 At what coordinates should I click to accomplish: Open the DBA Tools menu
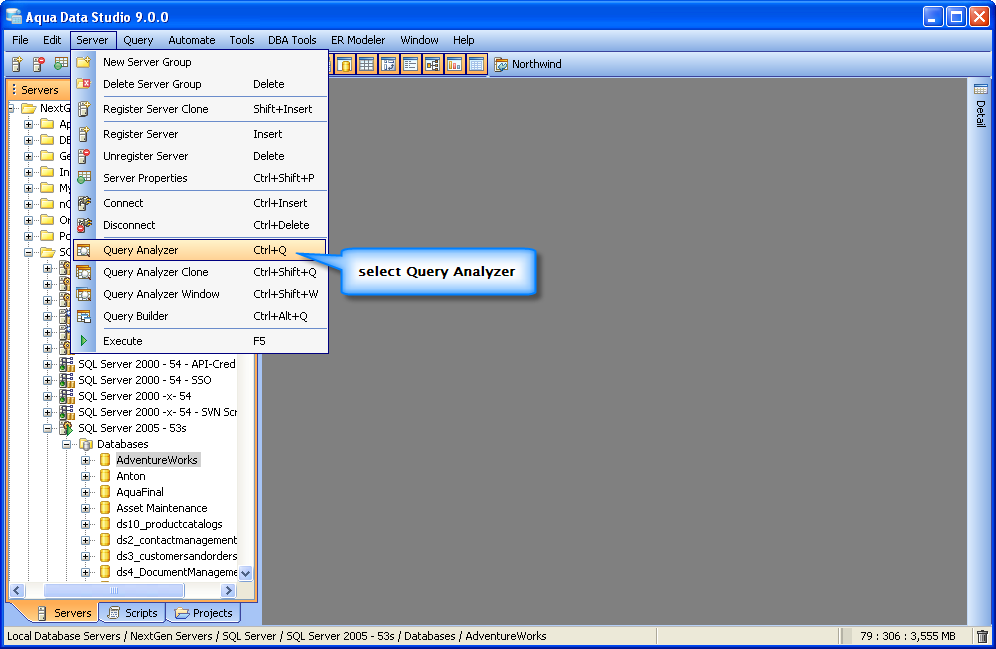(292, 40)
